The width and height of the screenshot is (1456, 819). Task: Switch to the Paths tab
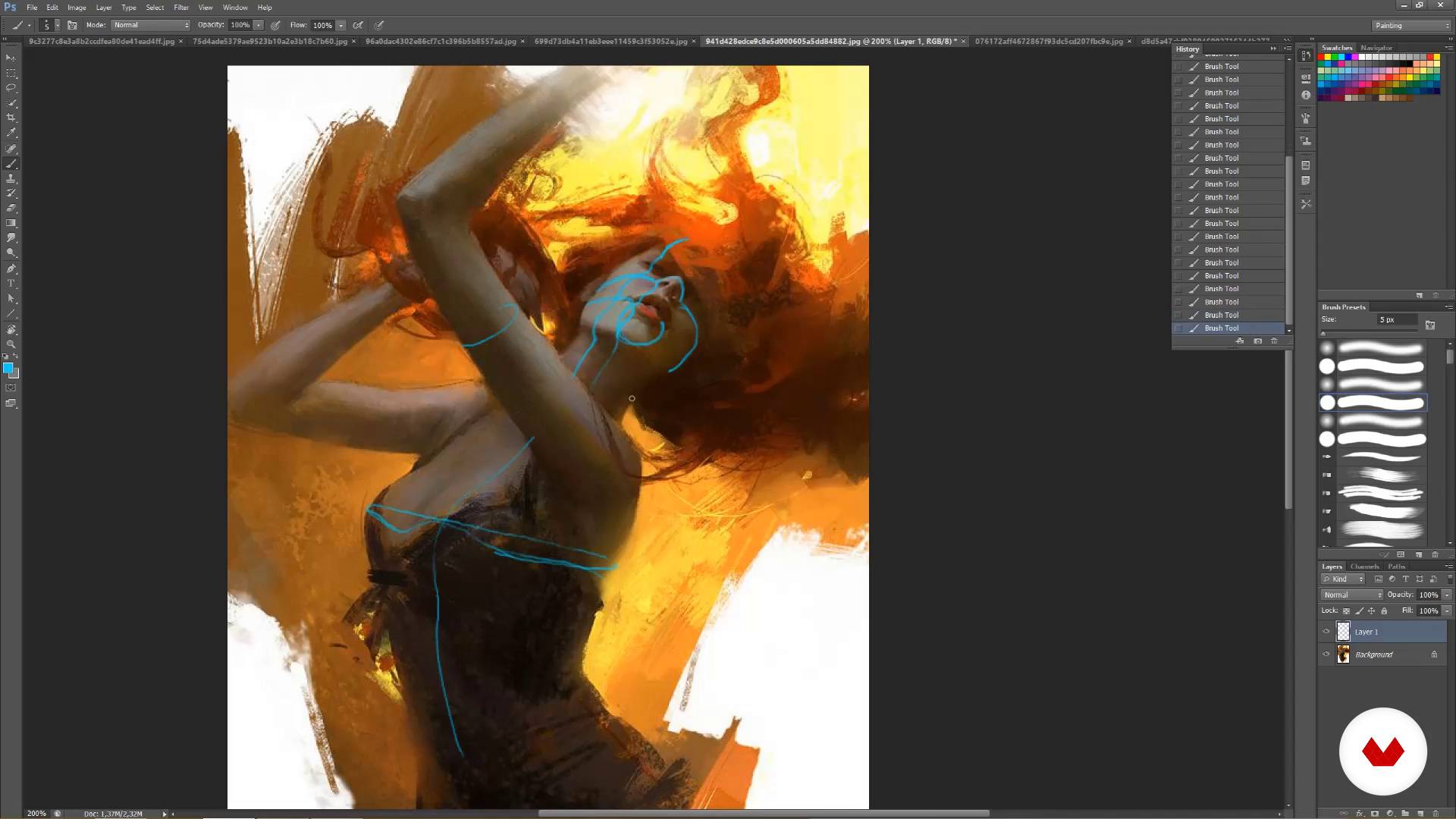[x=1396, y=566]
